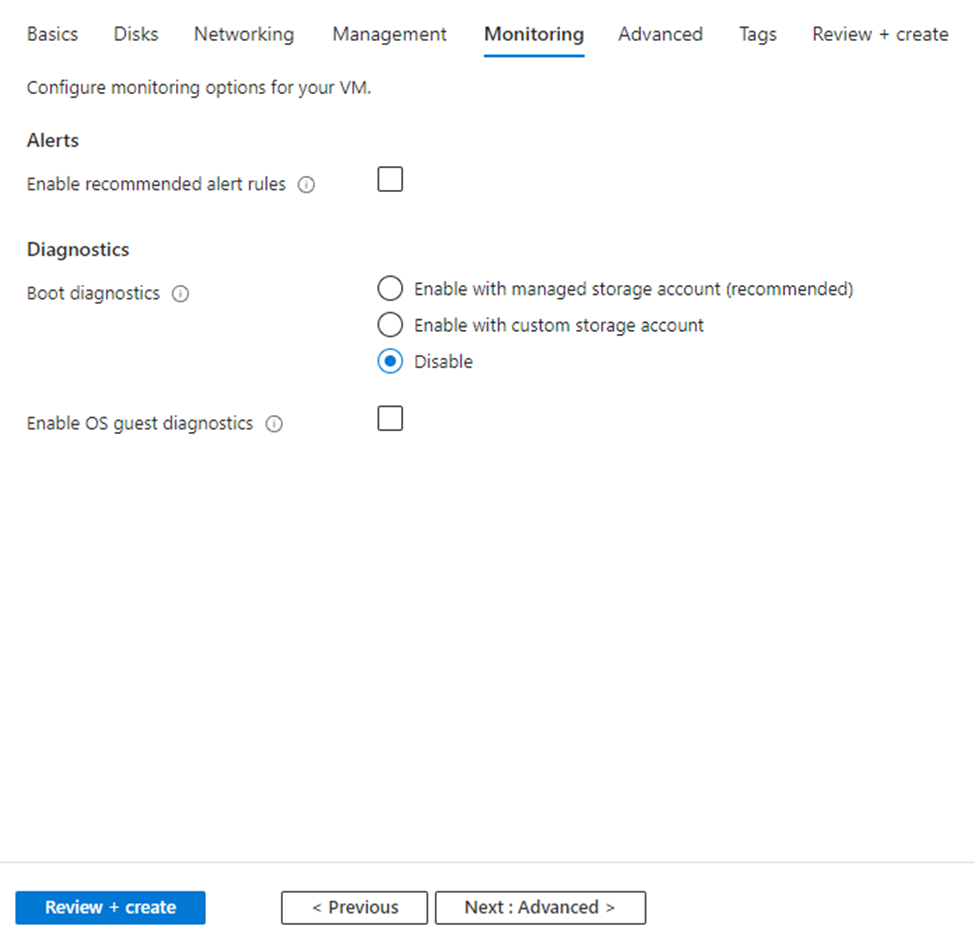Select the Monitoring tab
The width and height of the screenshot is (975, 940).
point(533,34)
